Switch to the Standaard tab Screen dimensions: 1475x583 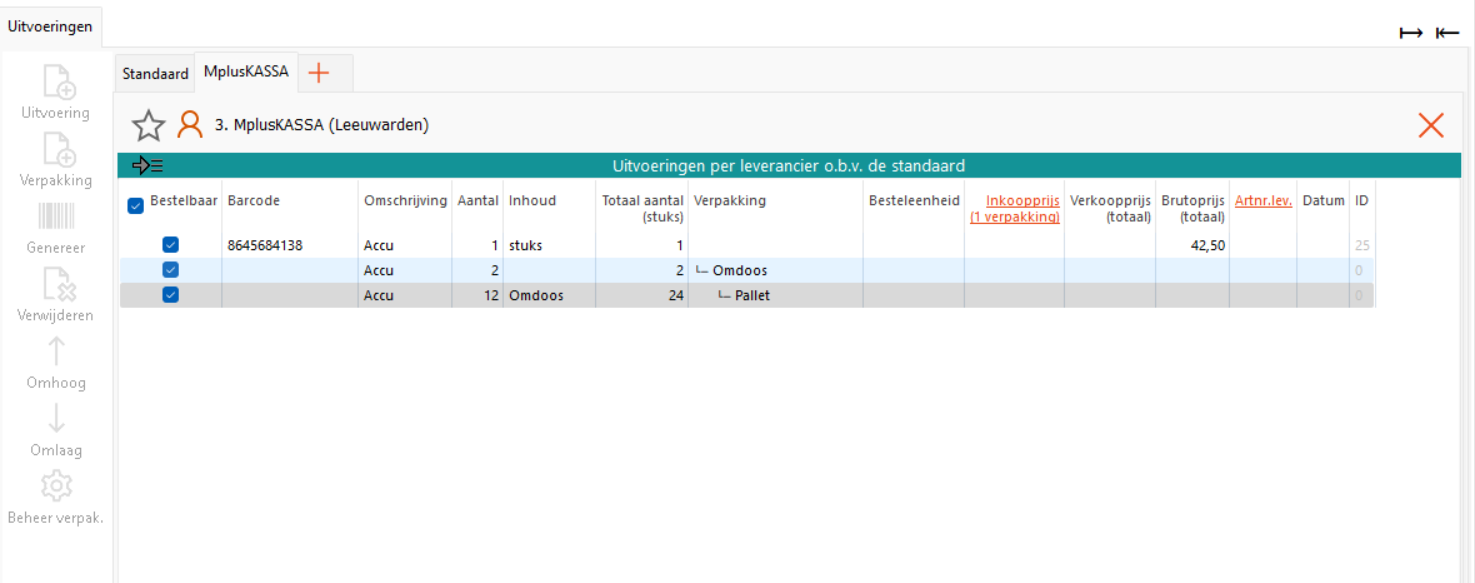coord(155,74)
